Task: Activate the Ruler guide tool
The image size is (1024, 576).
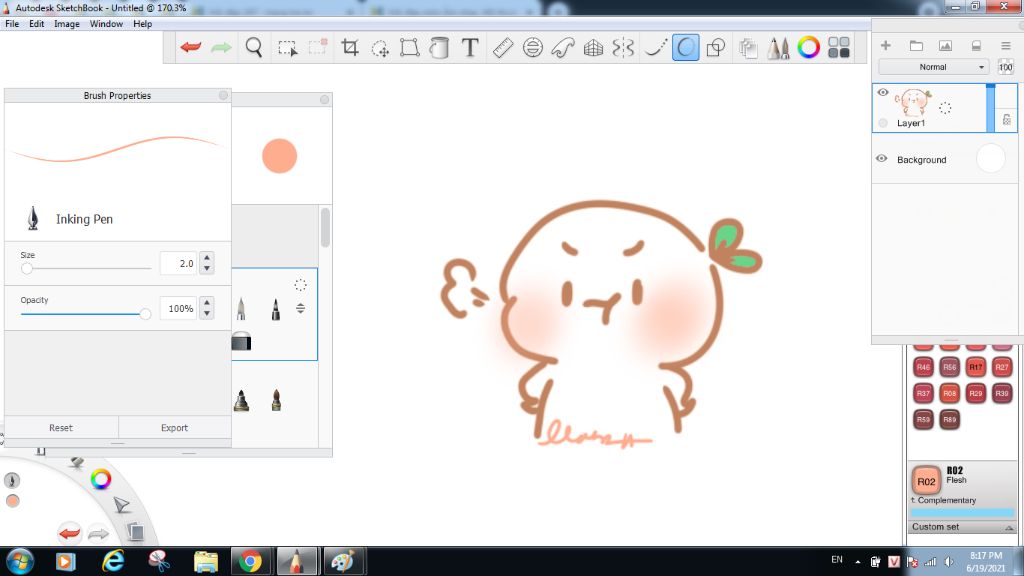Action: coord(502,48)
